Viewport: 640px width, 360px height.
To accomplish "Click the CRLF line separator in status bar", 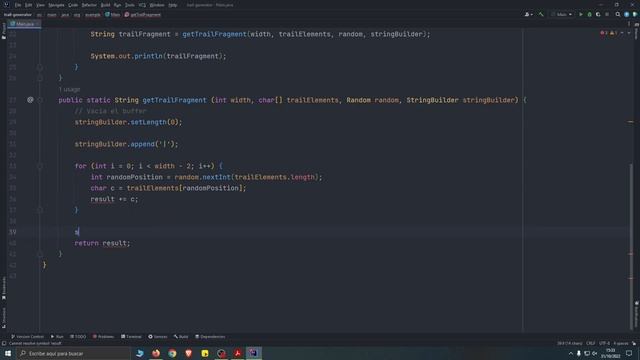I will [591, 343].
